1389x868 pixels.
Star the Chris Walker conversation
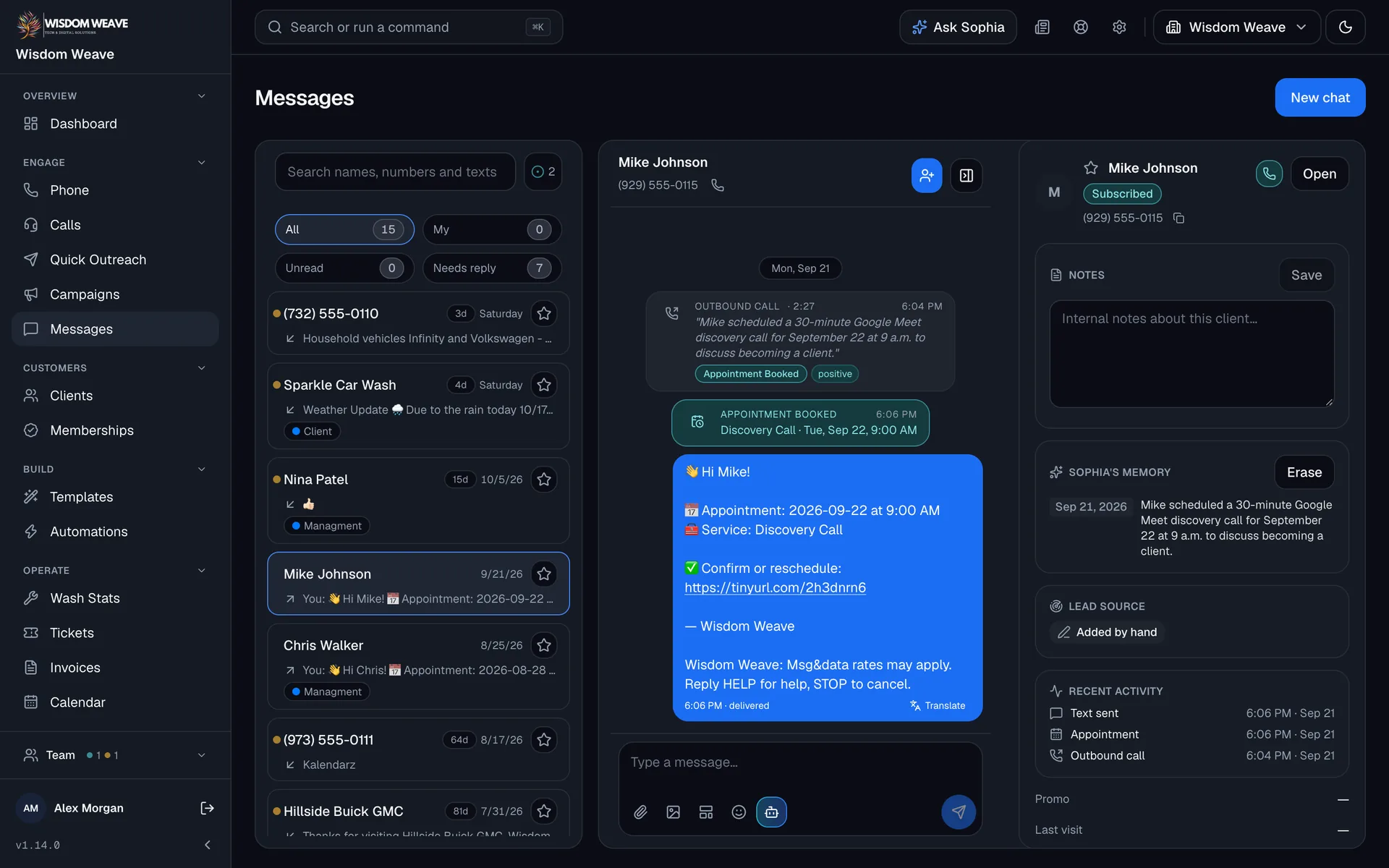coord(544,645)
